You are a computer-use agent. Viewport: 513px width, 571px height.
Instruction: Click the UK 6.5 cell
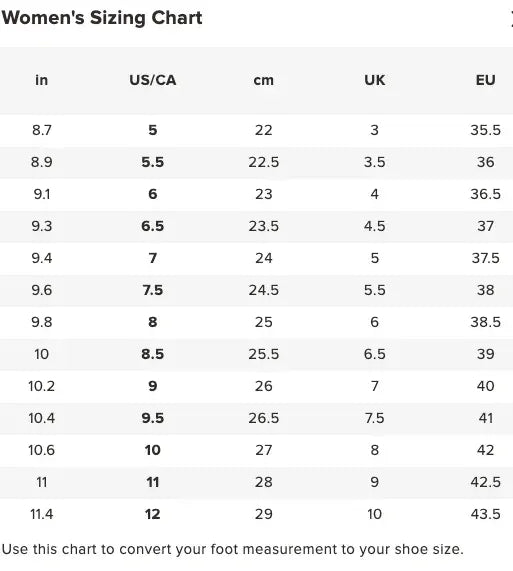point(375,354)
